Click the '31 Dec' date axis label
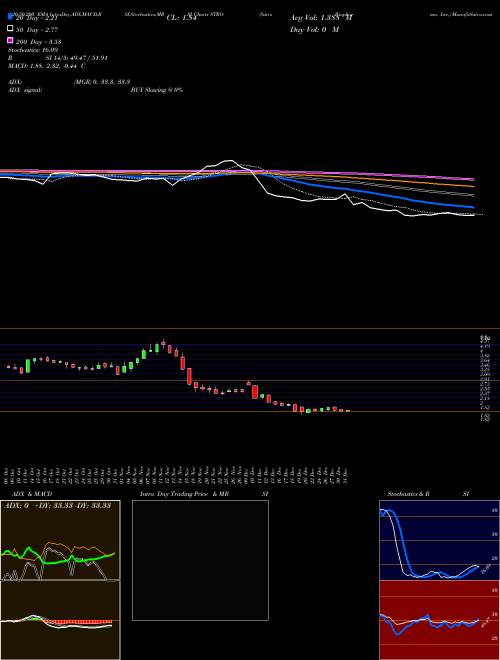 pyautogui.click(x=346, y=476)
